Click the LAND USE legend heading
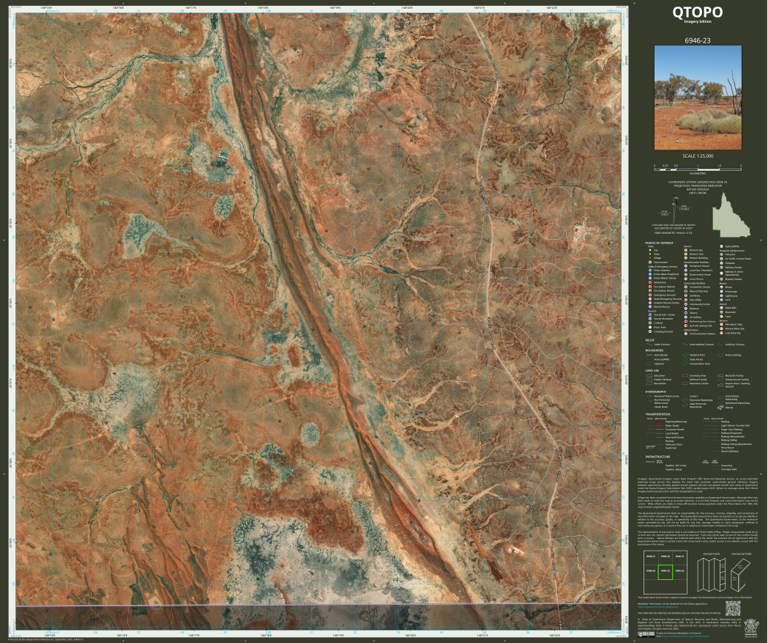Viewport: 768px width, 643px height. [x=652, y=371]
